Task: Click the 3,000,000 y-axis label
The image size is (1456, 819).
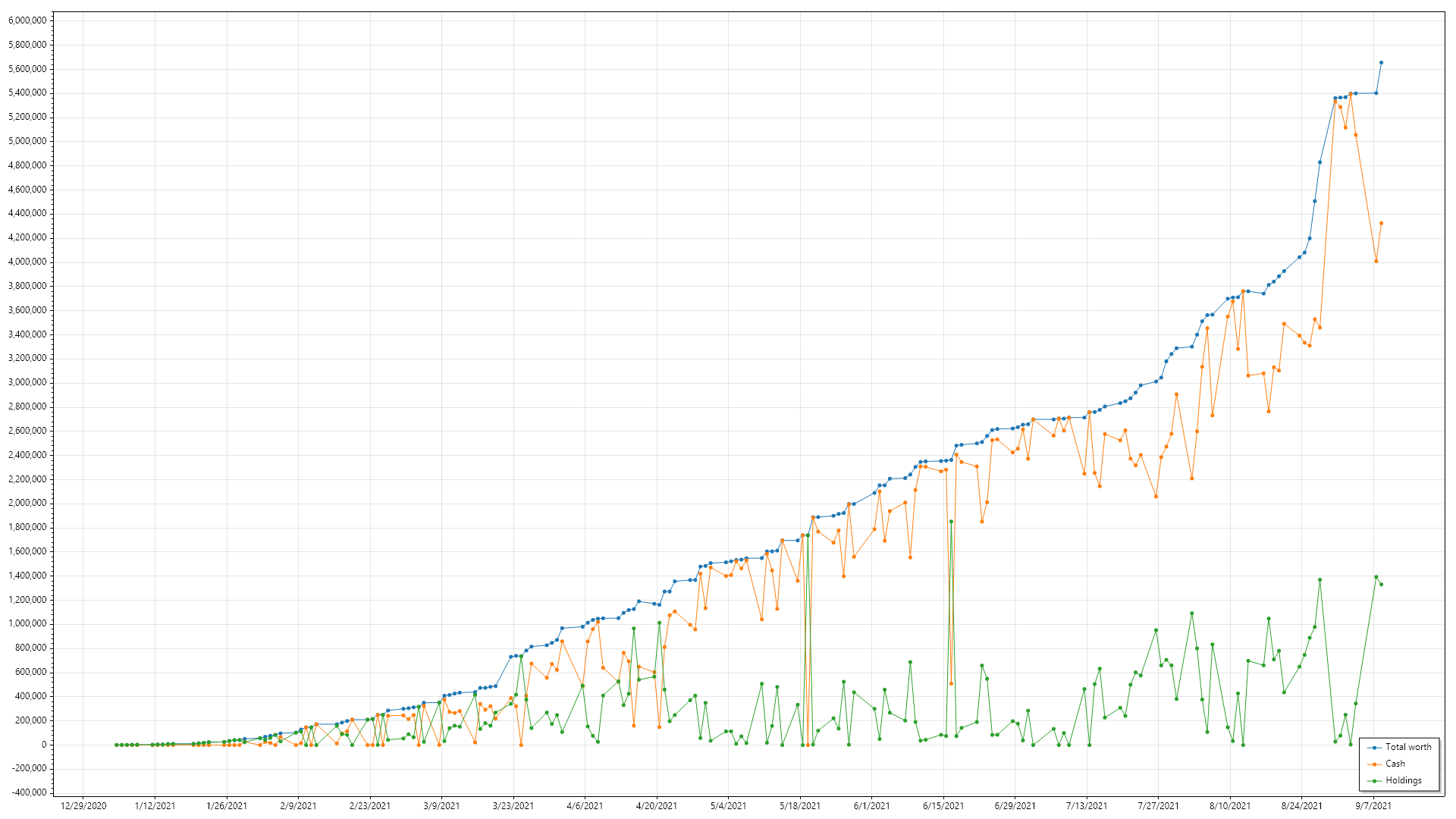Action: 27,382
